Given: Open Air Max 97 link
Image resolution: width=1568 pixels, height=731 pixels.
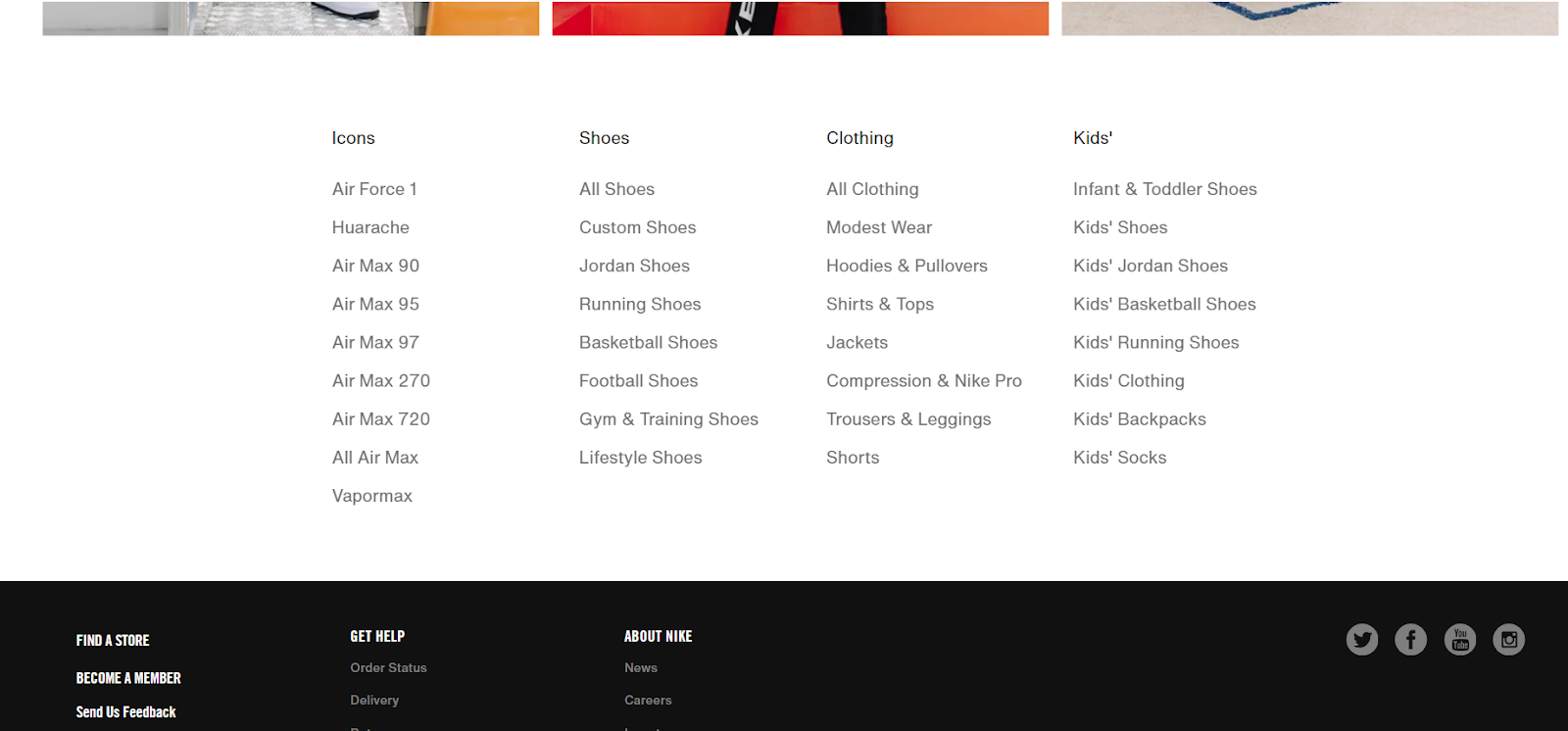Looking at the screenshot, I should pyautogui.click(x=375, y=342).
